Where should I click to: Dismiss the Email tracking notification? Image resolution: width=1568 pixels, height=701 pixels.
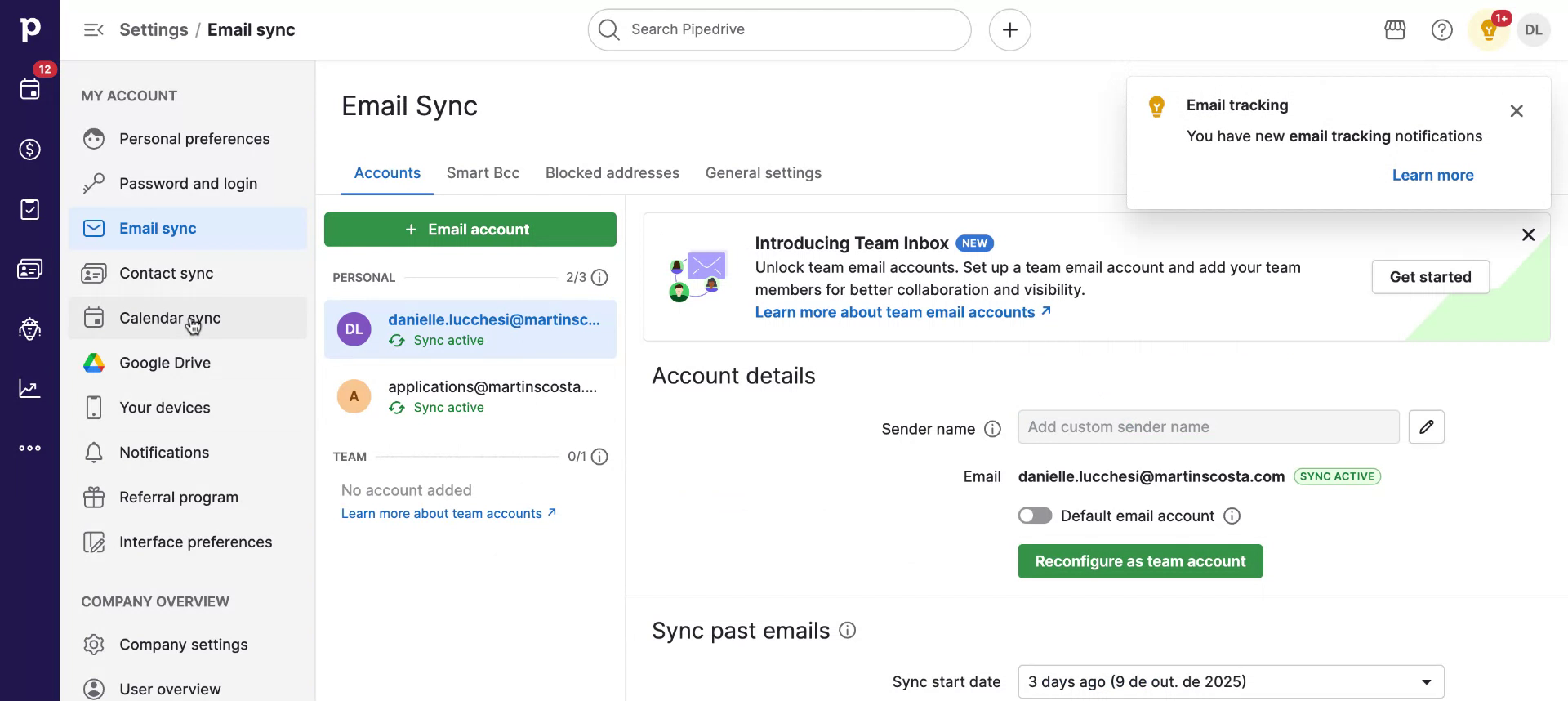click(x=1516, y=111)
